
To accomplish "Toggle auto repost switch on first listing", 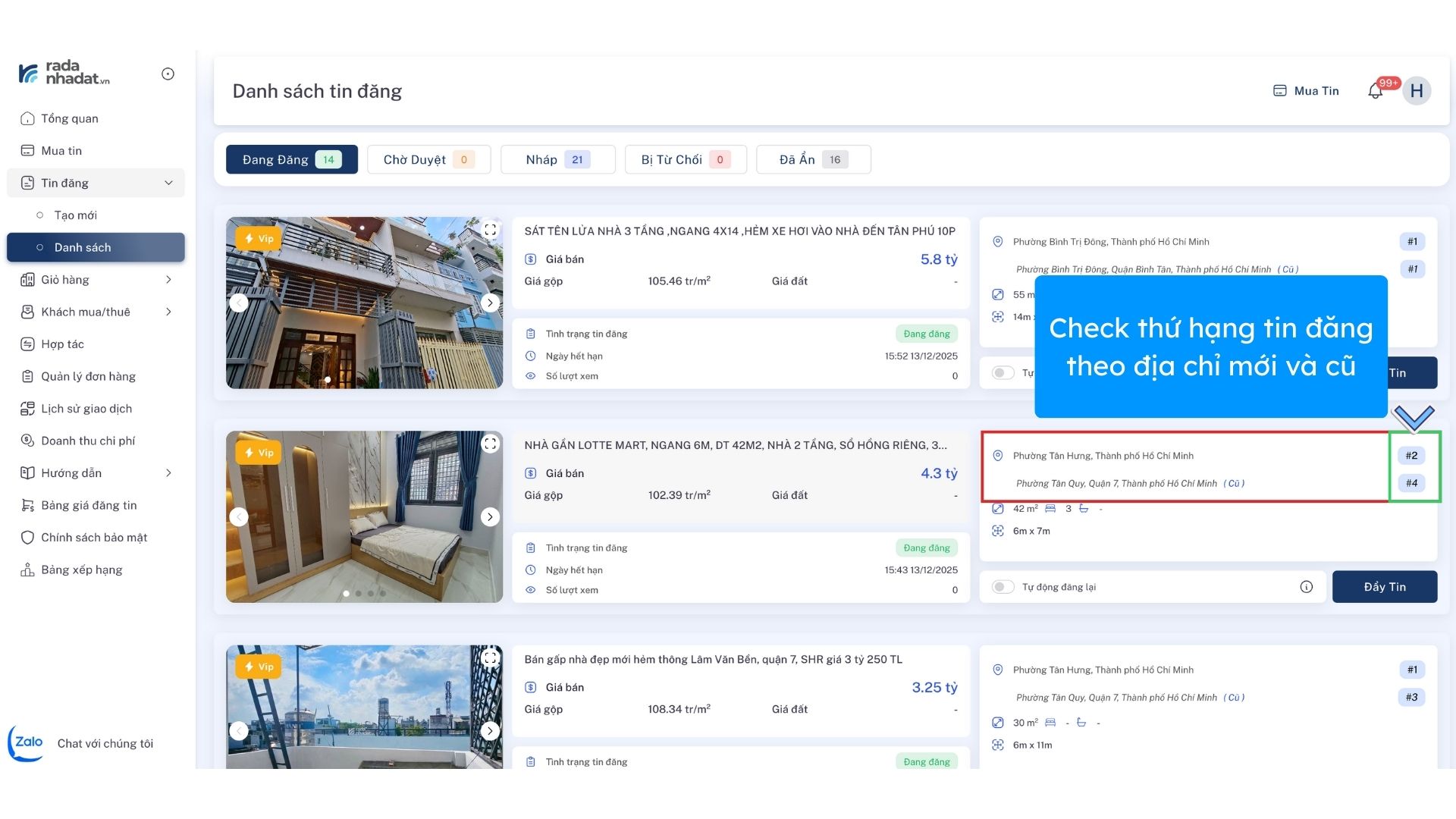I will 1003,373.
